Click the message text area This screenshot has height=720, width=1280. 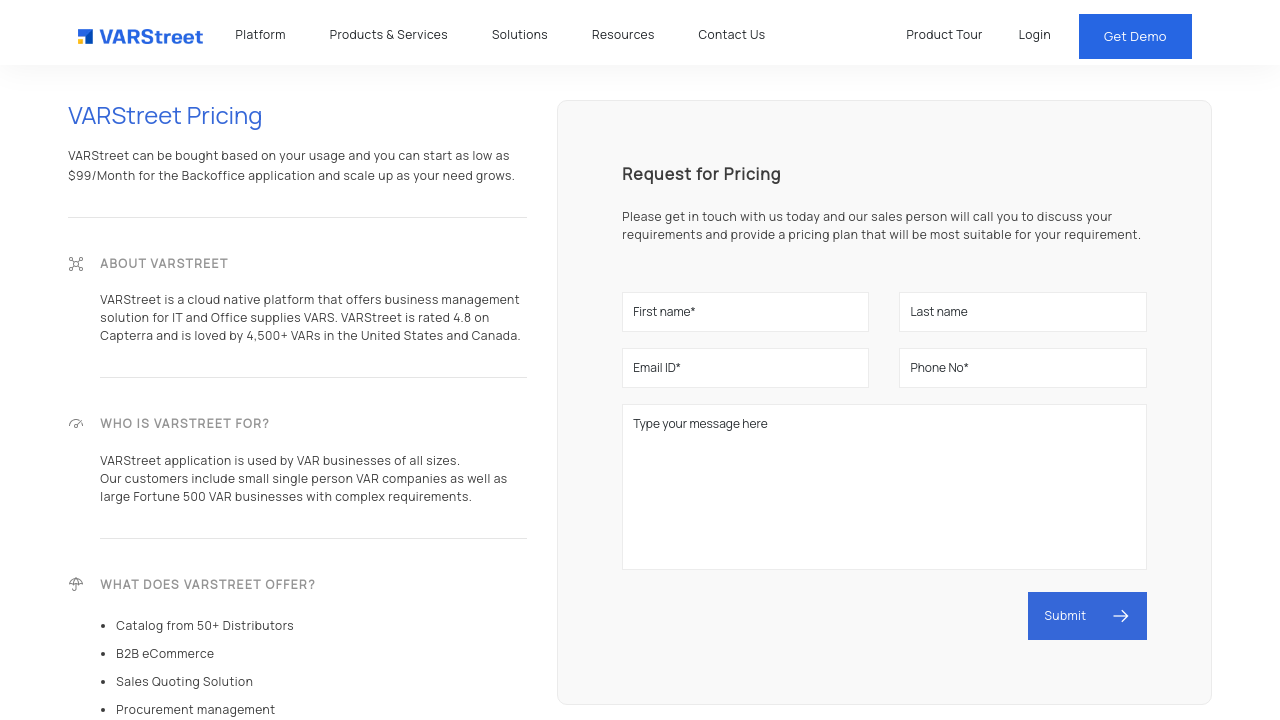(x=884, y=487)
